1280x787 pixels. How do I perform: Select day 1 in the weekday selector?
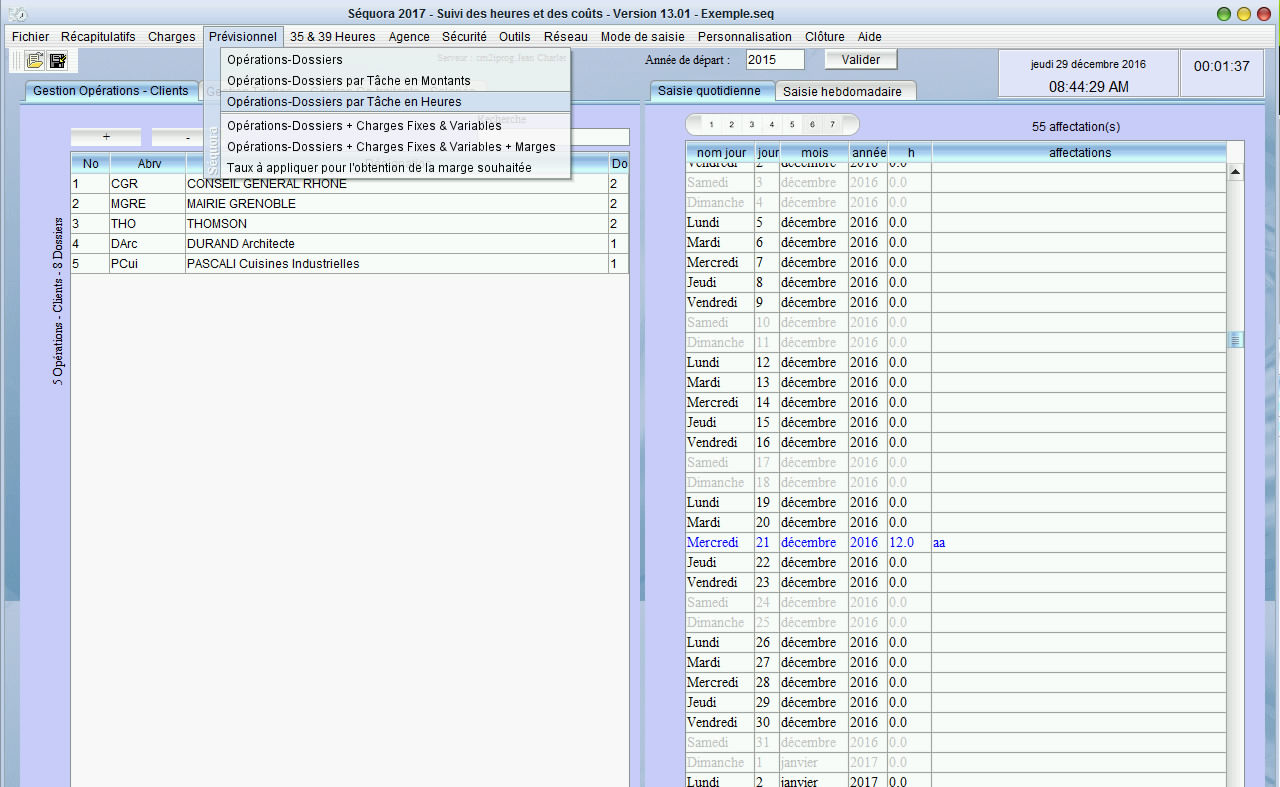711,125
